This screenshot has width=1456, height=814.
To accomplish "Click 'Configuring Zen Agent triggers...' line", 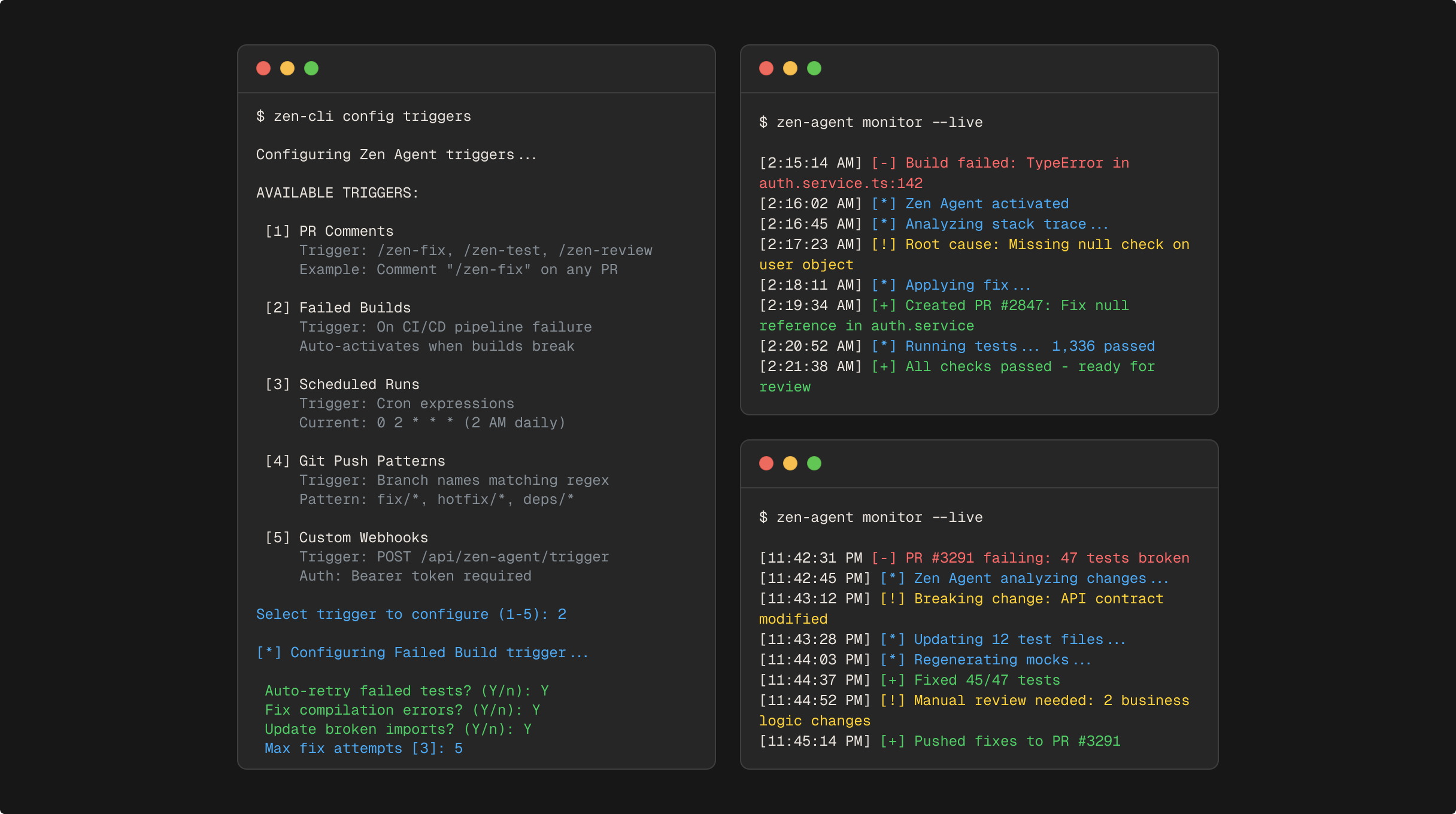I will (x=396, y=154).
